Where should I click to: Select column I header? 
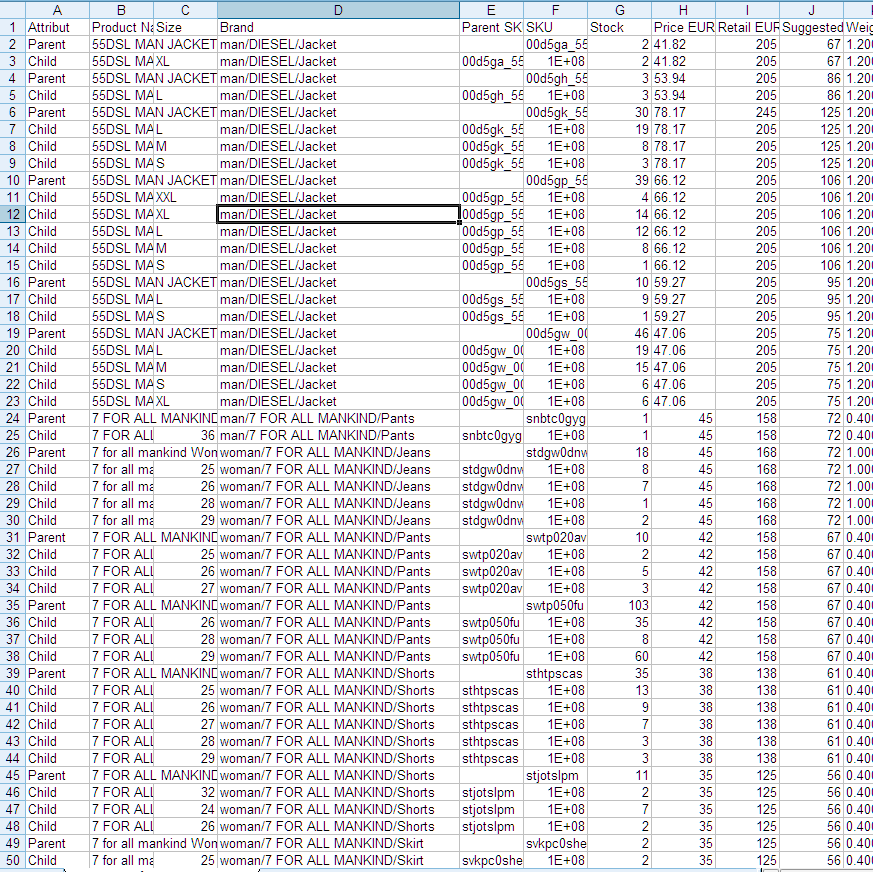pos(748,10)
